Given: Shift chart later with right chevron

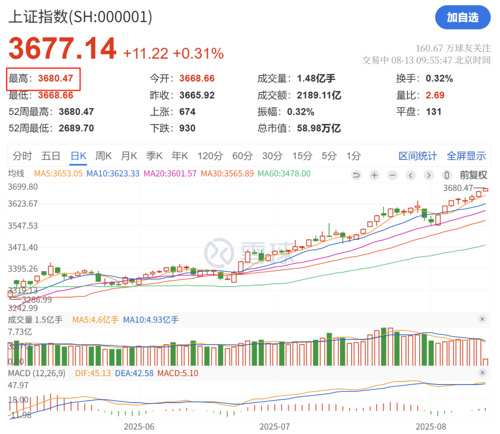Looking at the screenshot, I should (428, 175).
